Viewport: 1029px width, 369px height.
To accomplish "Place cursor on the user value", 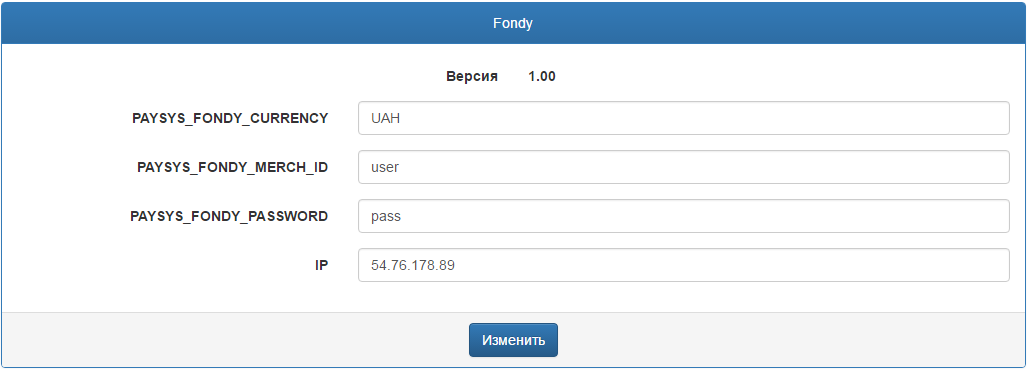I will (385, 167).
